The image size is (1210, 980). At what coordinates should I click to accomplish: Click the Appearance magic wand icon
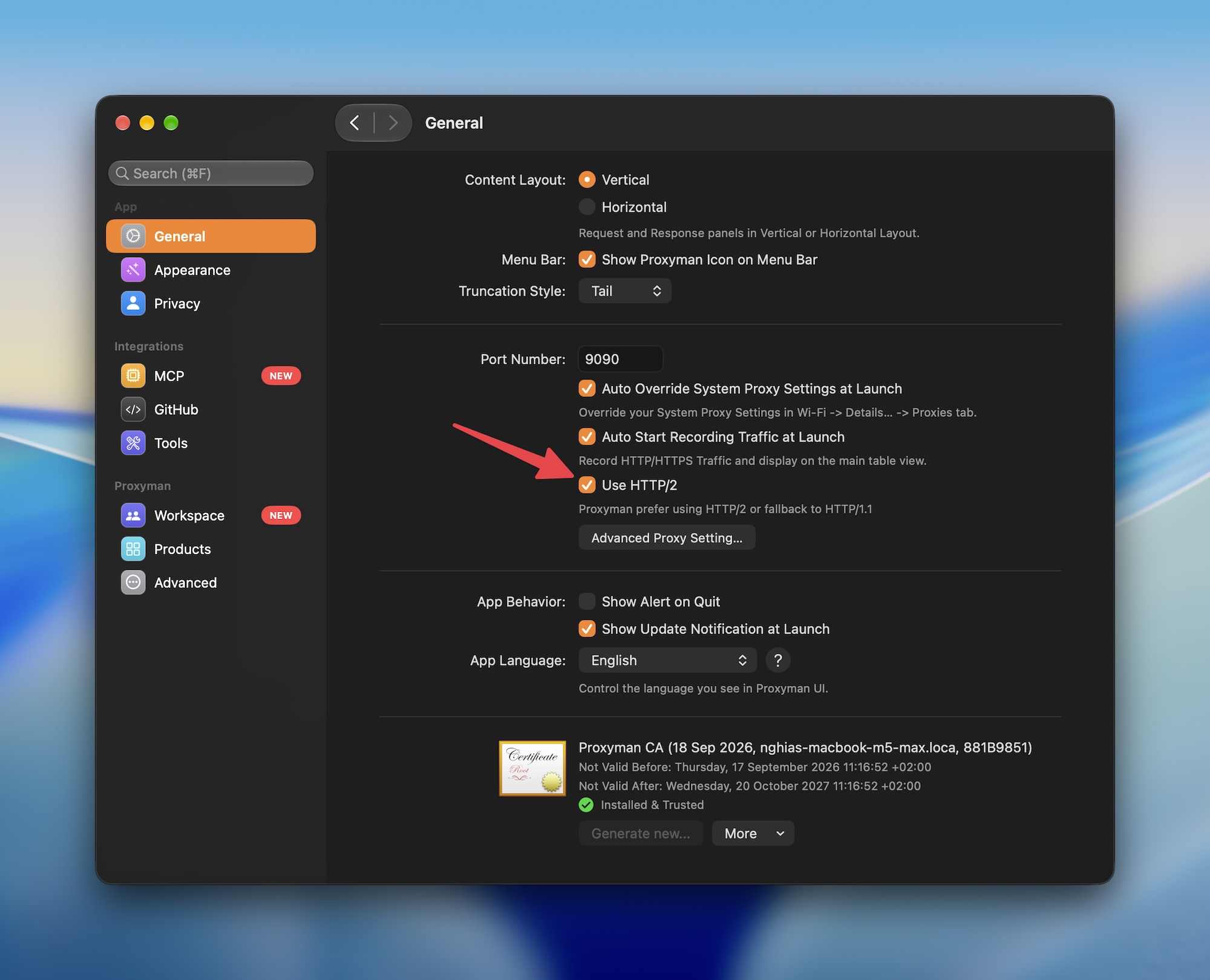(133, 270)
